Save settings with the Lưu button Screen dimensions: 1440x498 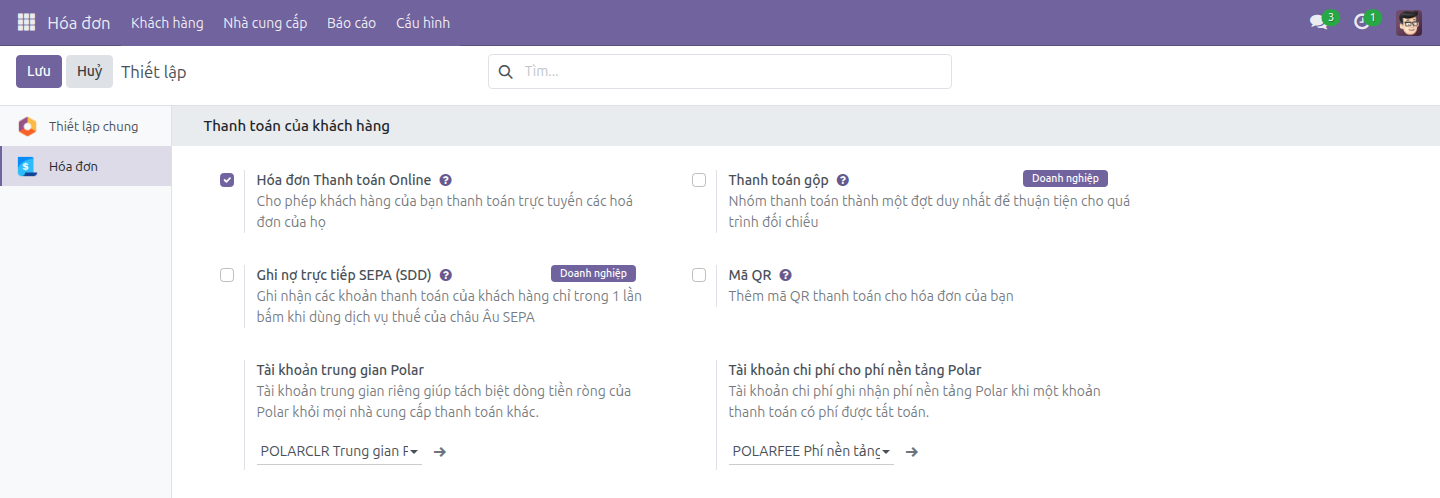tap(39, 71)
